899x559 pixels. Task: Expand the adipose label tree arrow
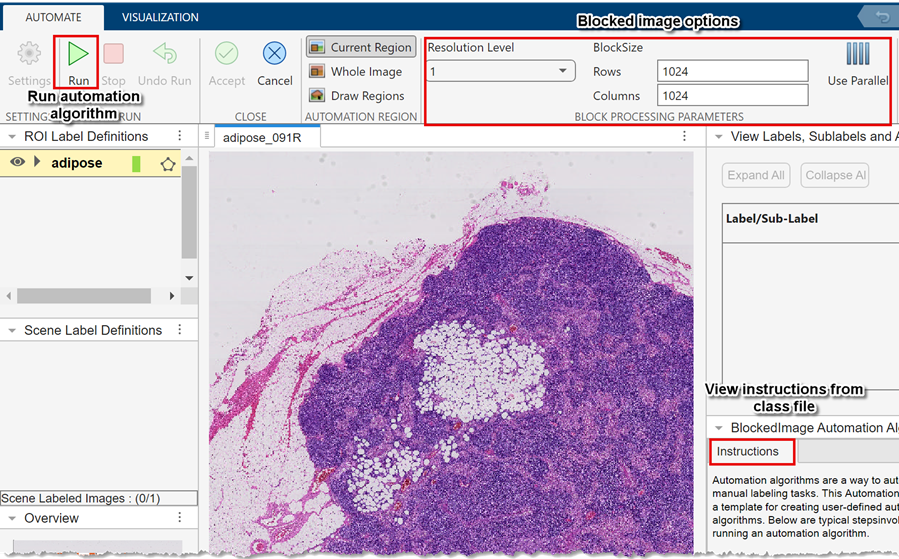[x=38, y=163]
